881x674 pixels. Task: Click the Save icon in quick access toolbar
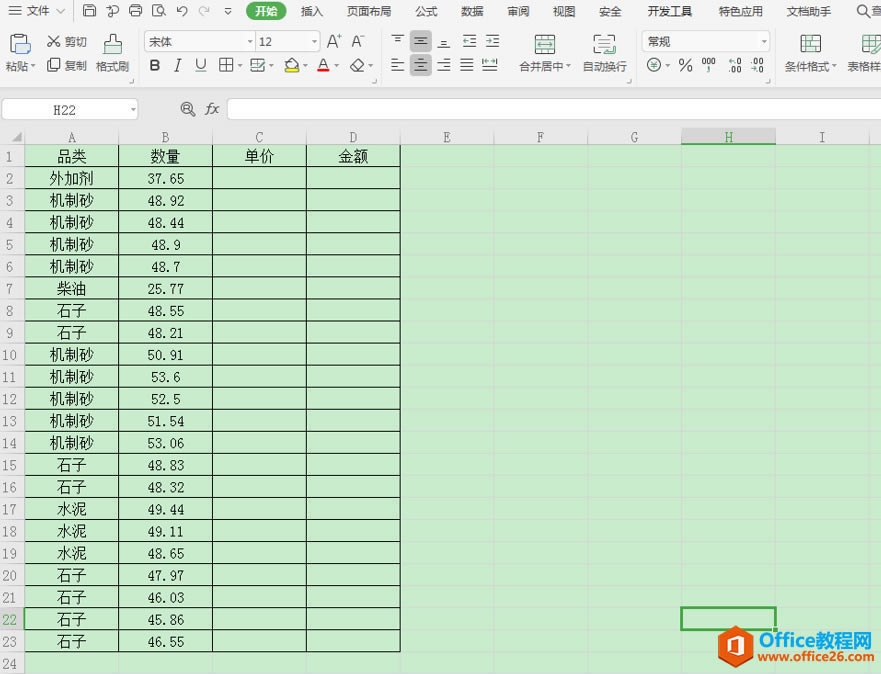pos(89,11)
